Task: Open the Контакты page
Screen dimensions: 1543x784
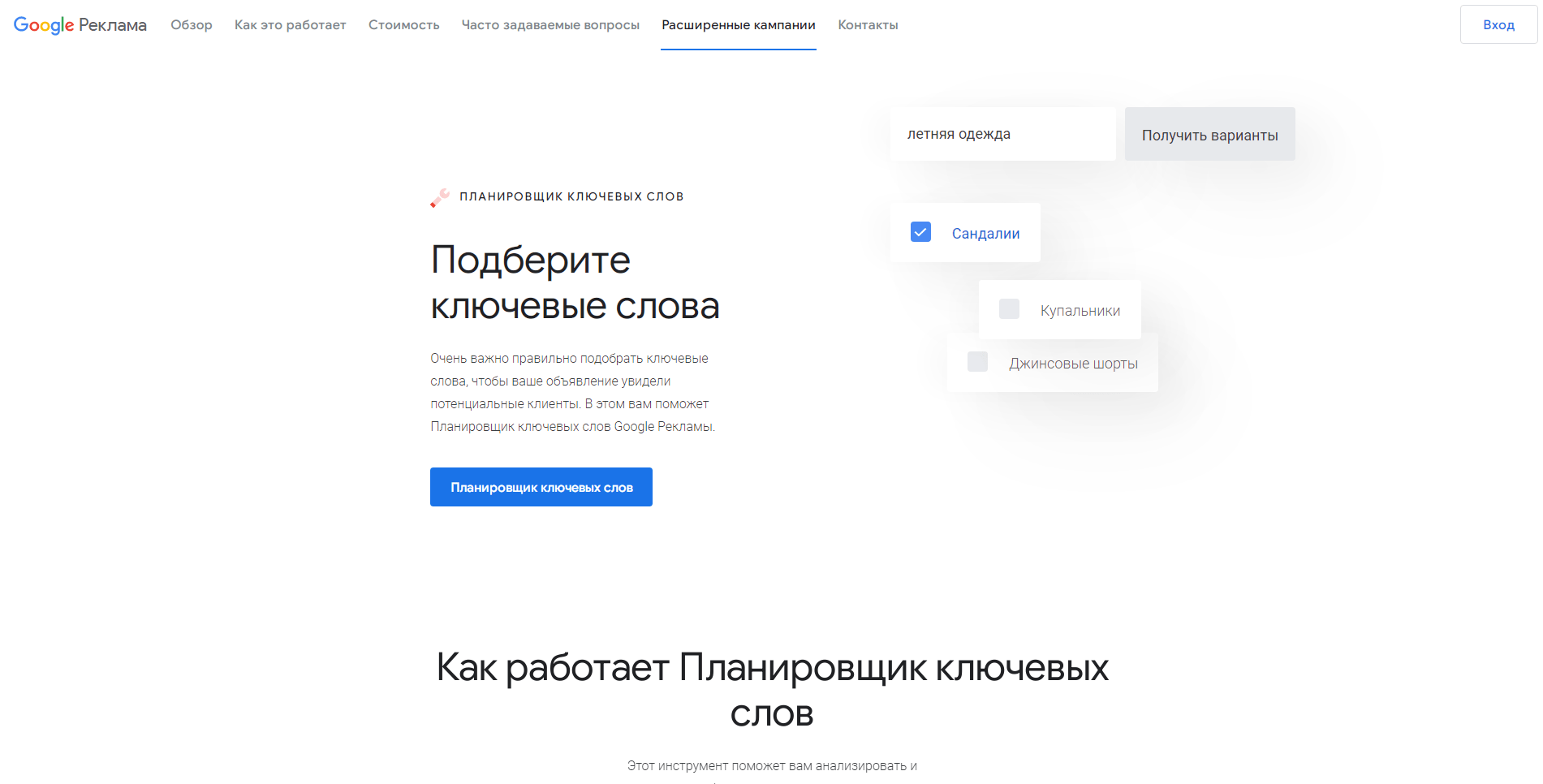Action: tap(868, 25)
